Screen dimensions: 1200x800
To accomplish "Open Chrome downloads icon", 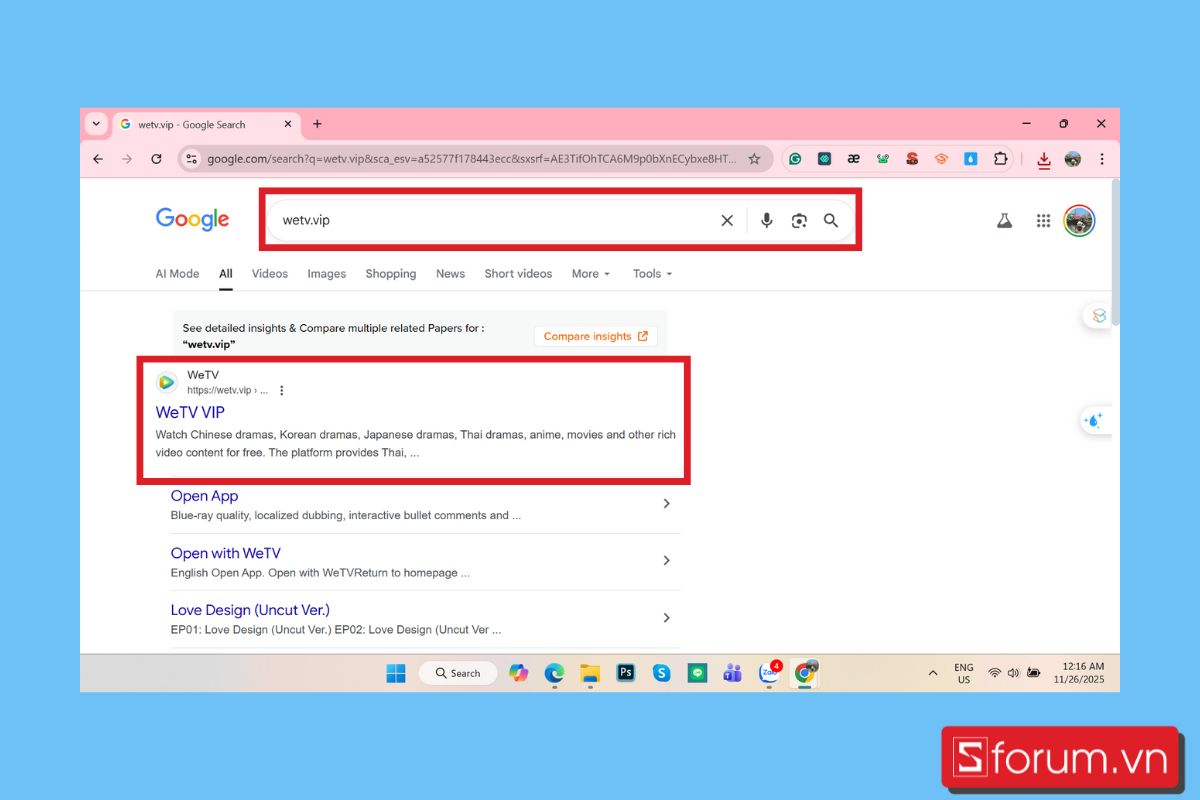I will (x=1044, y=160).
